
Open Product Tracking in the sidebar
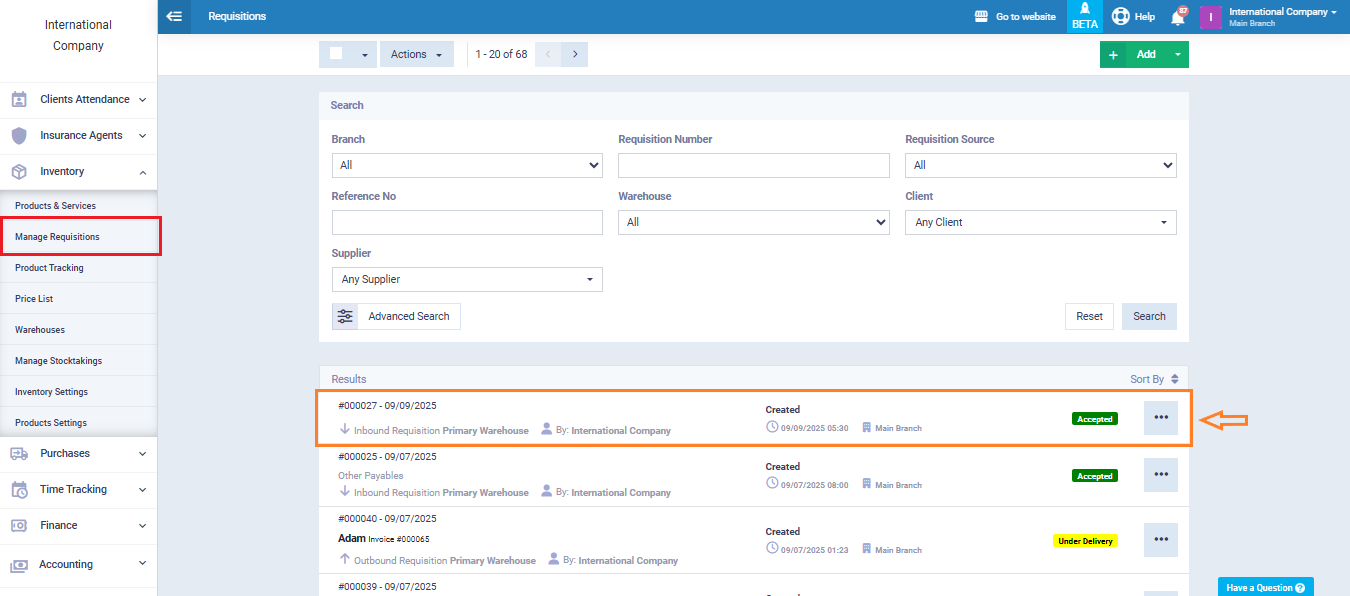pyautogui.click(x=49, y=268)
